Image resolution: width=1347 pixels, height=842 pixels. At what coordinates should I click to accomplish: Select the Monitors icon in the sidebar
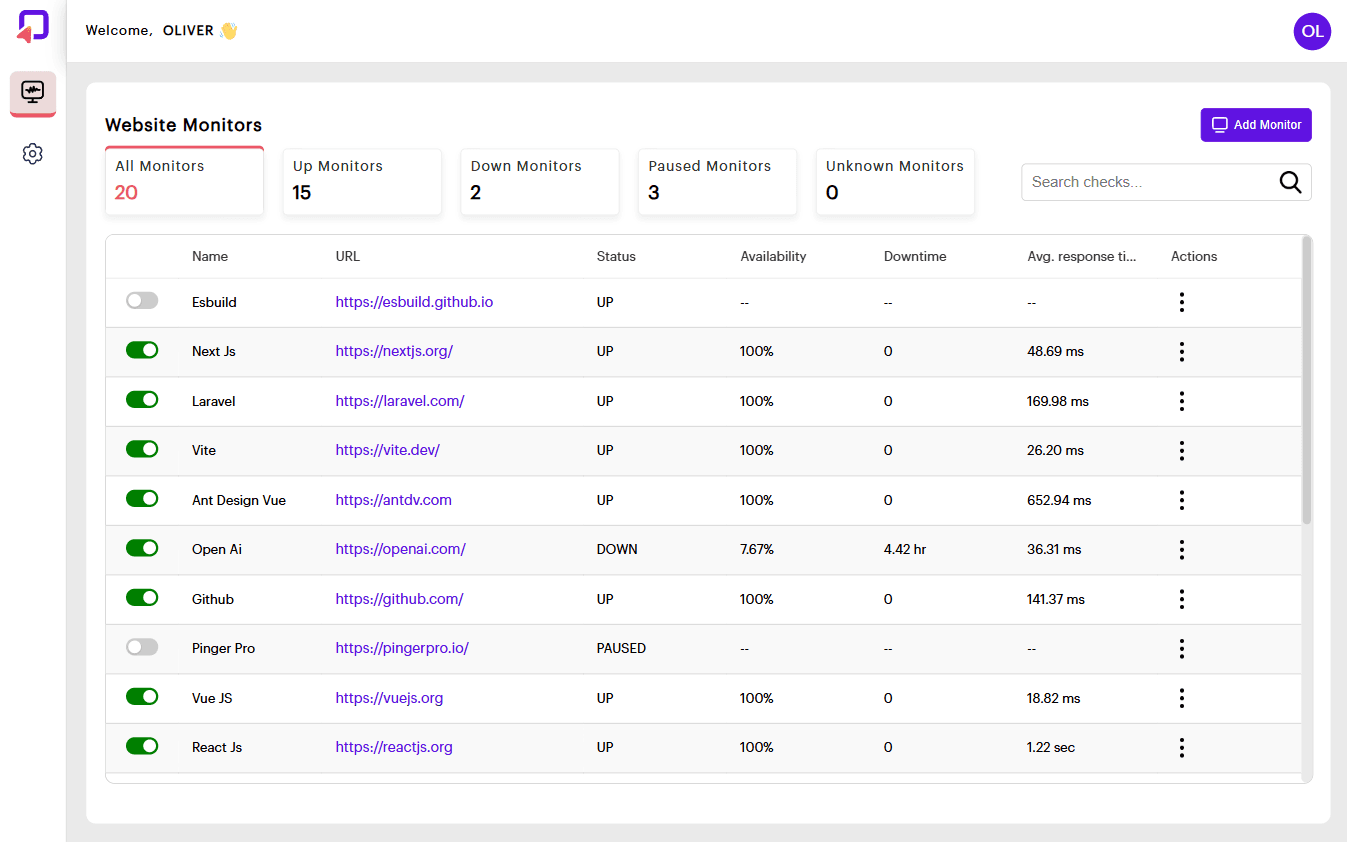point(32,93)
